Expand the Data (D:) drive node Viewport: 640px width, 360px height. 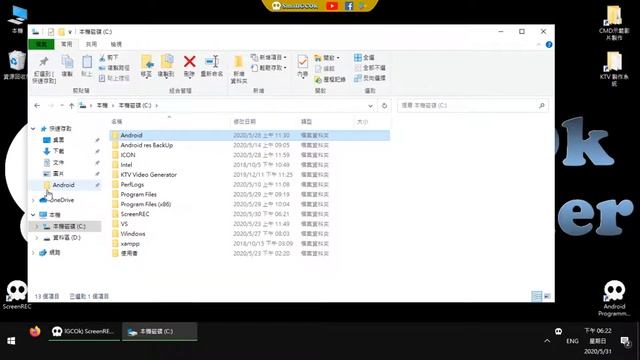tap(37, 238)
